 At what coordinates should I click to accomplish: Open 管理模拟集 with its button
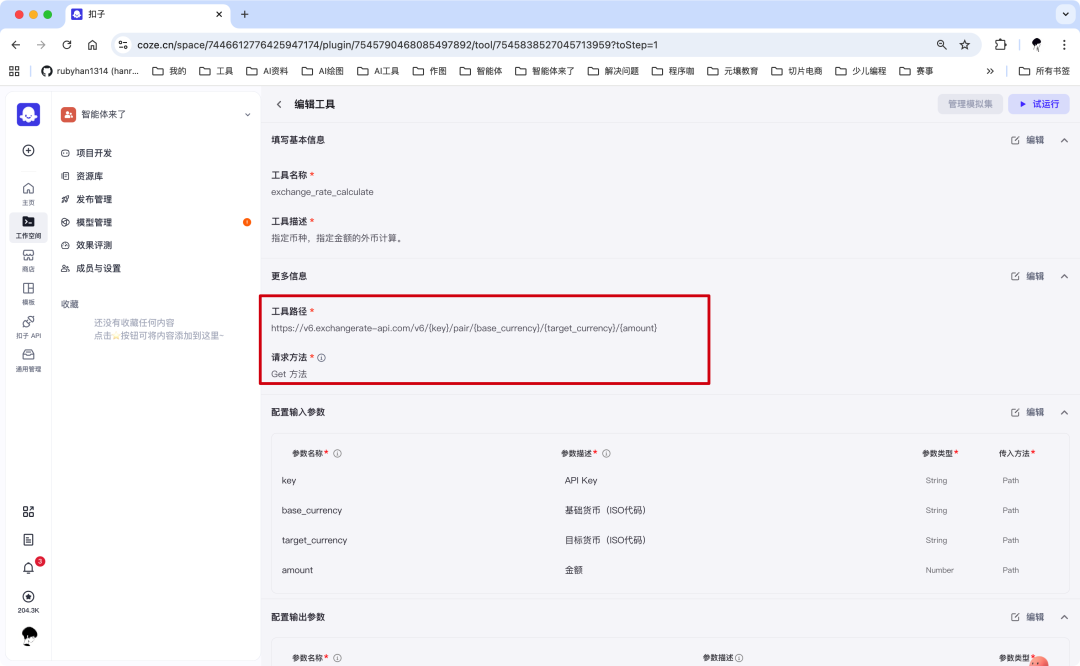[x=969, y=104]
